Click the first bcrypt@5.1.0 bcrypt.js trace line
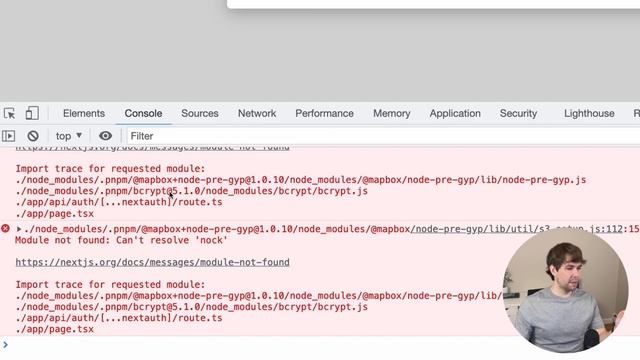 coord(191,191)
